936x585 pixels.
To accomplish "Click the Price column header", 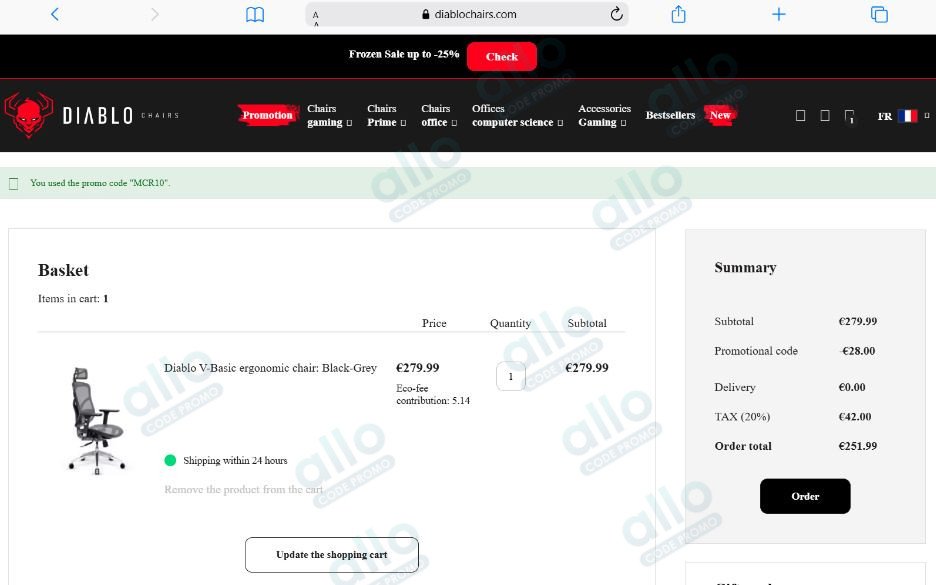I will tap(434, 323).
